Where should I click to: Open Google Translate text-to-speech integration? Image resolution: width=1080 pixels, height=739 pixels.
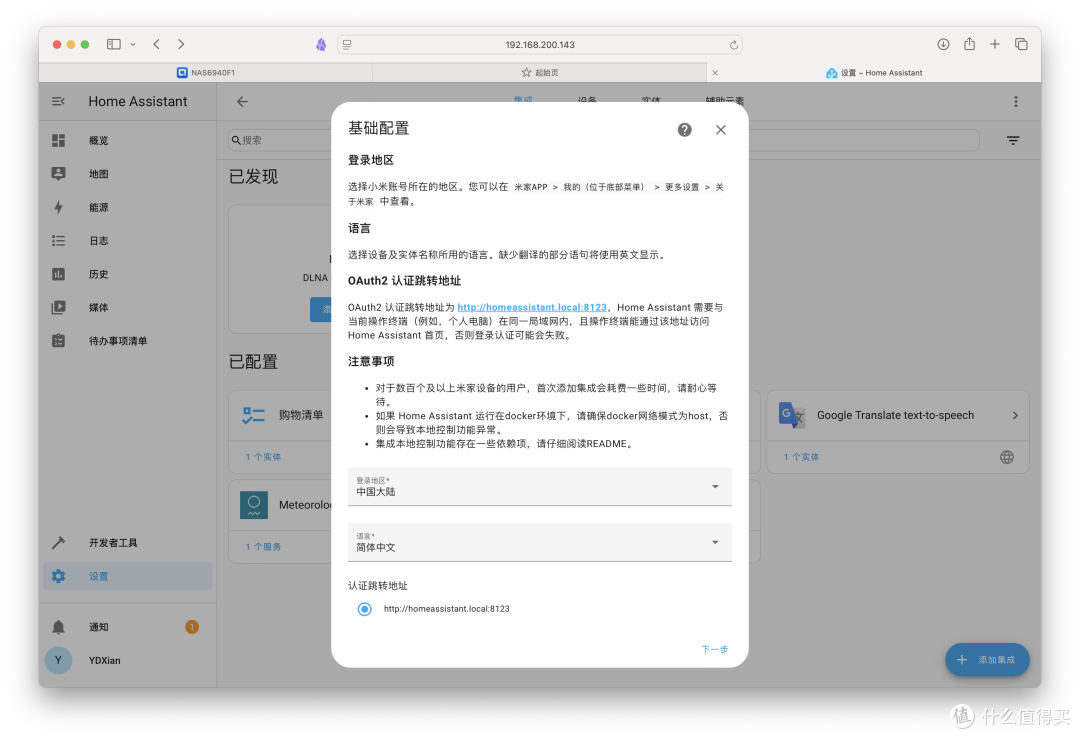coord(897,415)
